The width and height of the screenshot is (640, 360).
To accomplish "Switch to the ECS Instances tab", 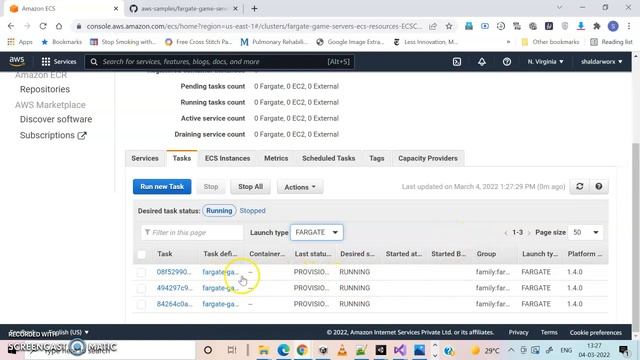I will tap(227, 158).
